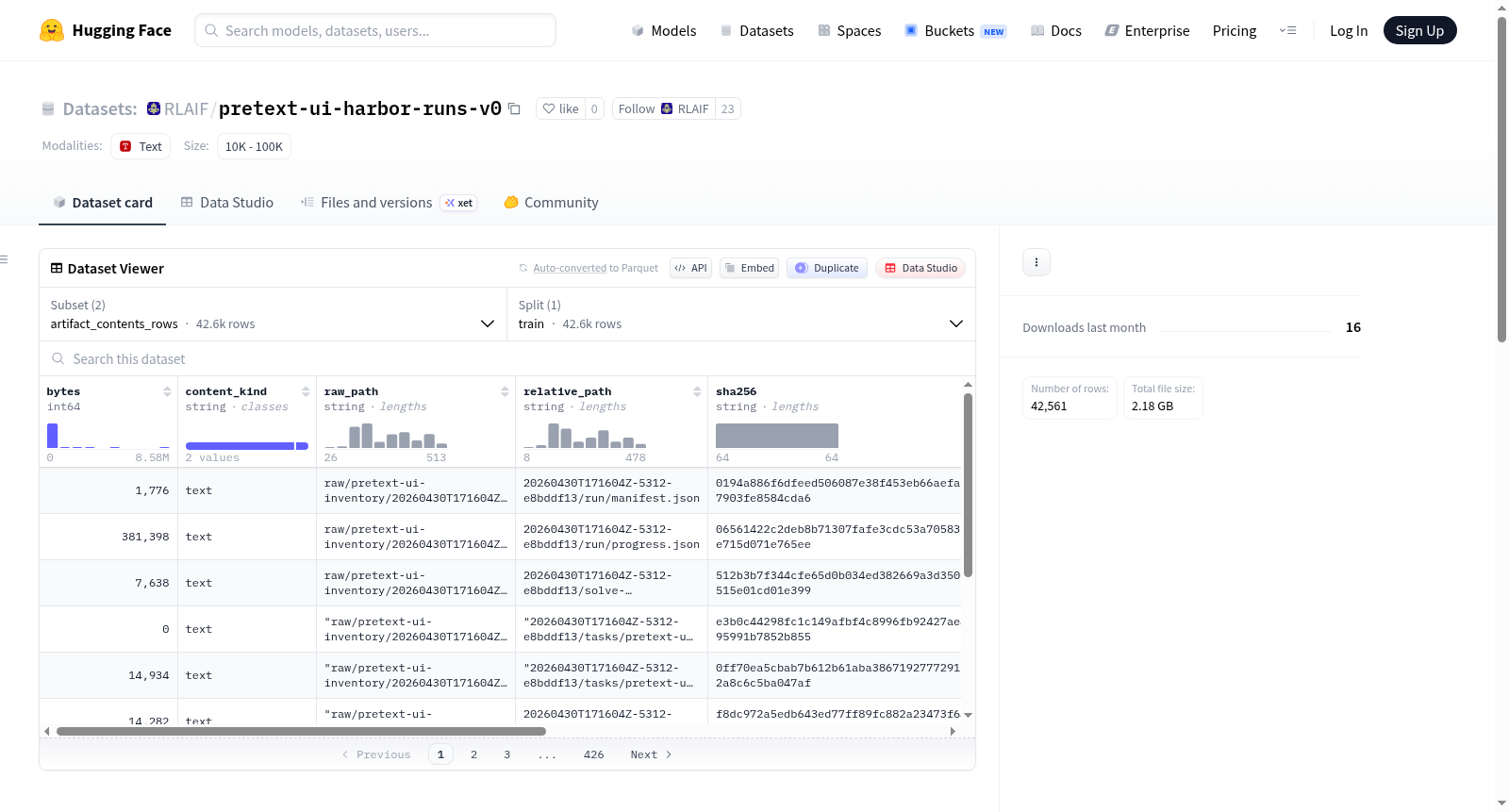Click the table horizontal scrollbar
The image size is (1509, 812).
[301, 731]
